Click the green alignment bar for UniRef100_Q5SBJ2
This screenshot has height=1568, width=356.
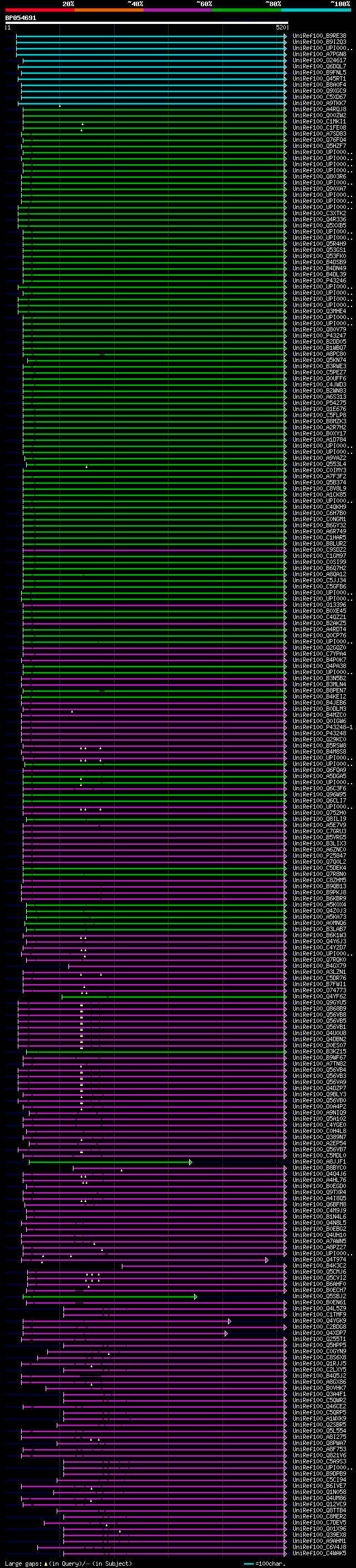click(110, 1297)
